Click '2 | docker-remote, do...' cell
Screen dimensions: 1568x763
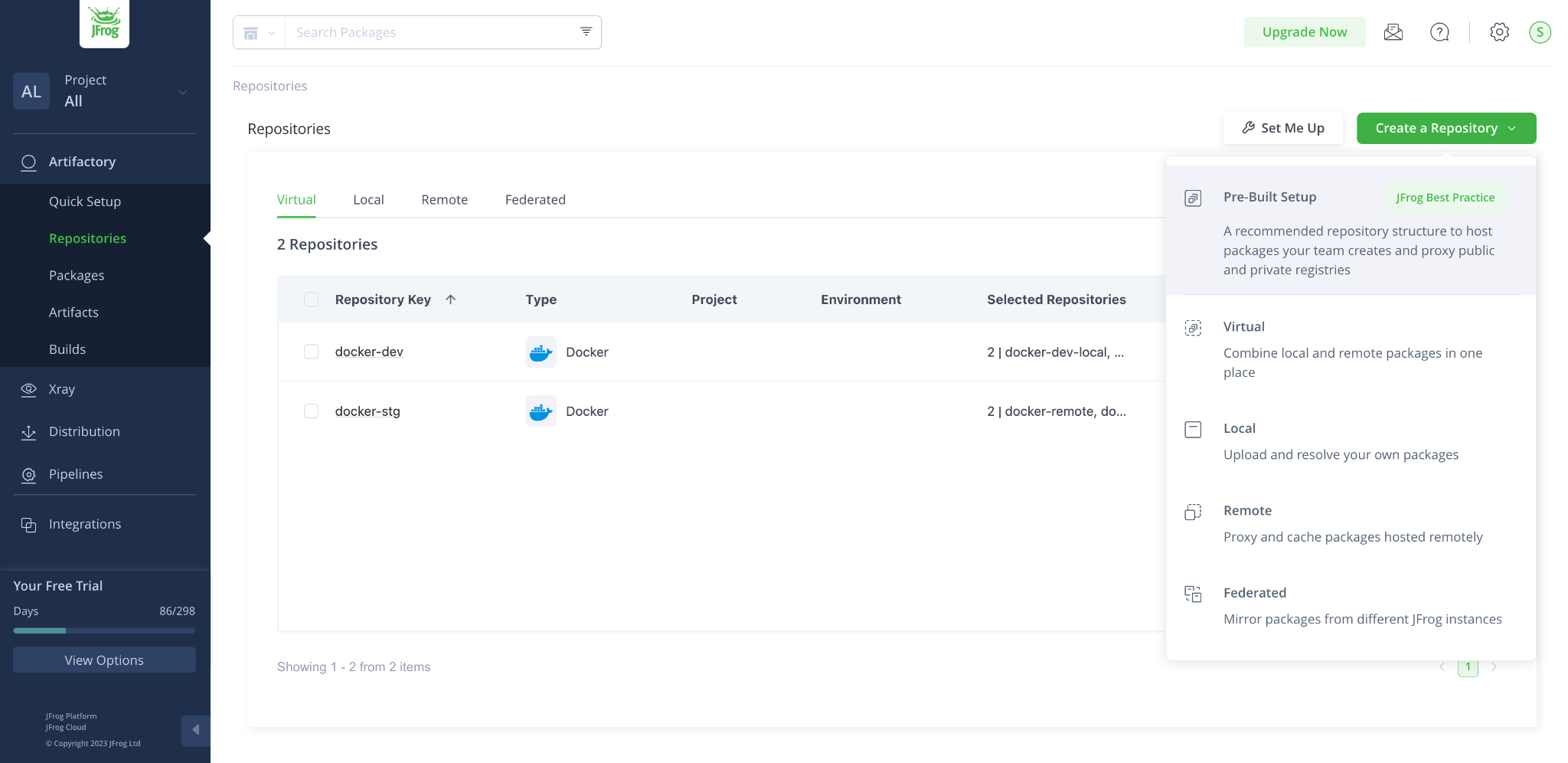1056,411
